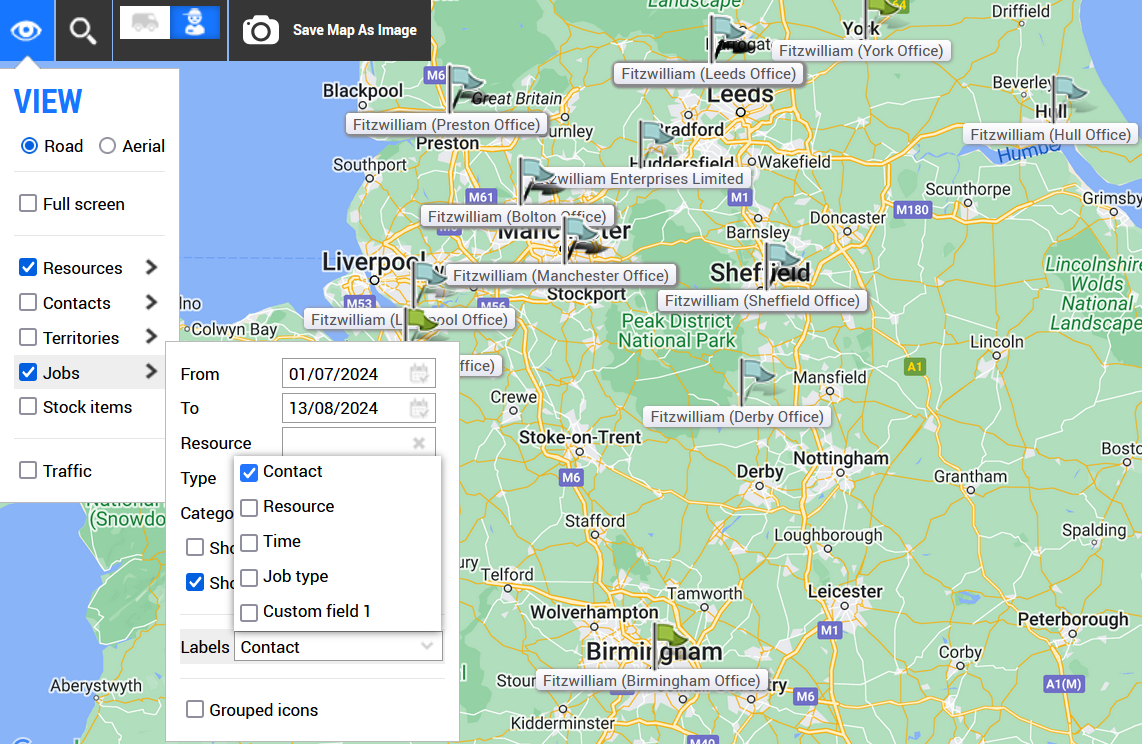The width and height of the screenshot is (1142, 744).
Task: Click the Fitzwilliam (Derby Office) map label
Action: 737,417
